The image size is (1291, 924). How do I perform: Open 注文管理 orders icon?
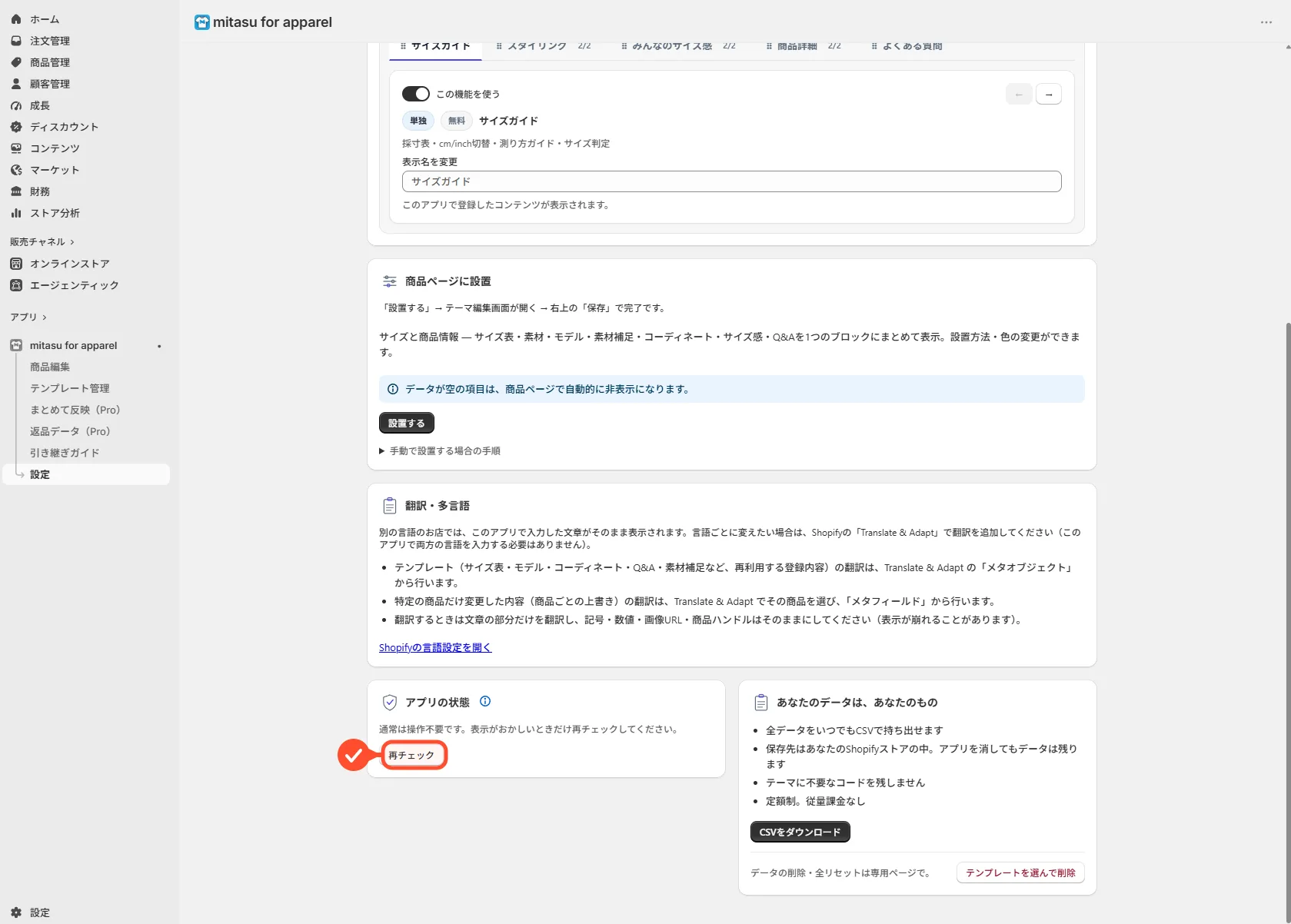tap(16, 41)
